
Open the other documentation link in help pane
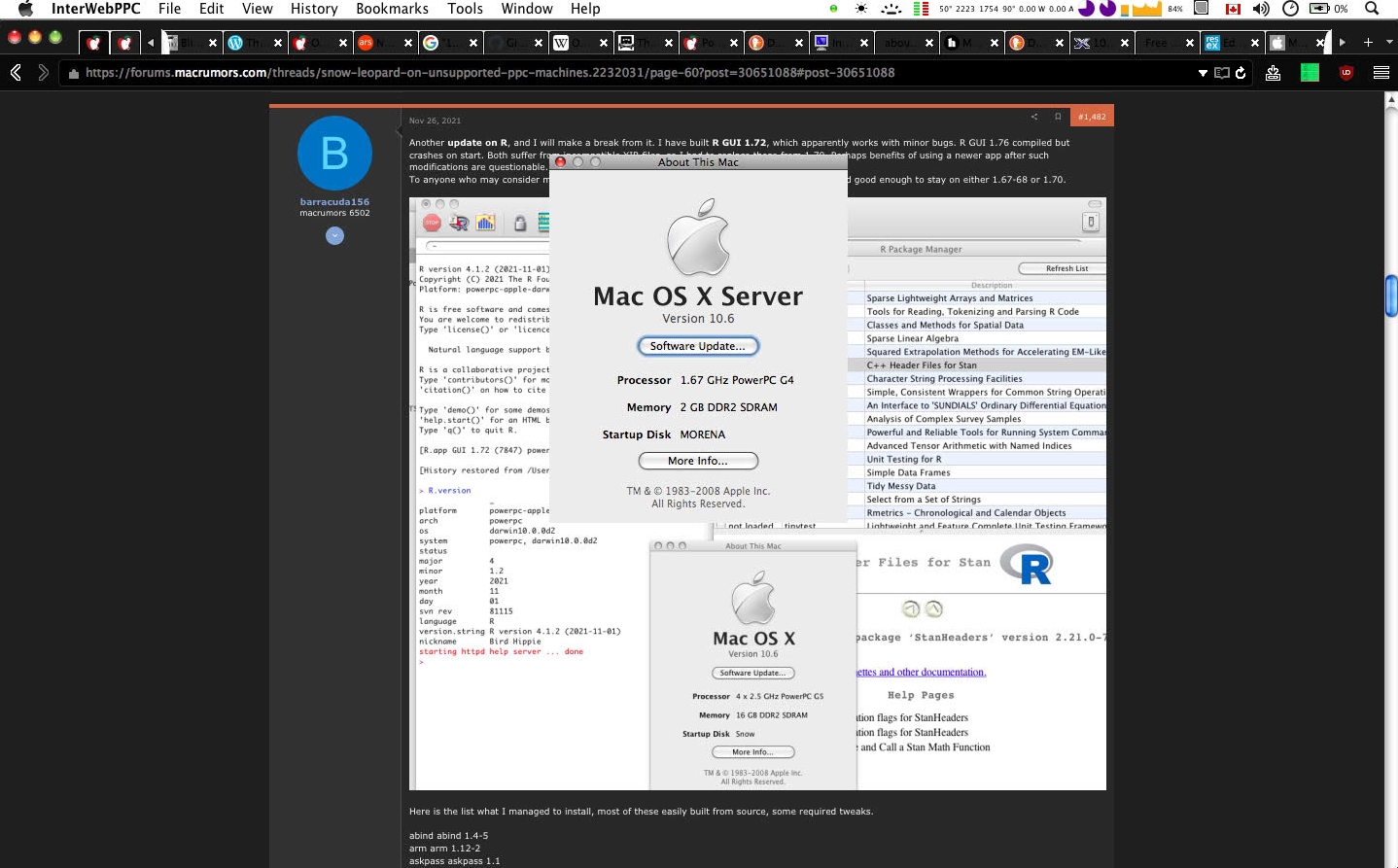[x=922, y=673]
